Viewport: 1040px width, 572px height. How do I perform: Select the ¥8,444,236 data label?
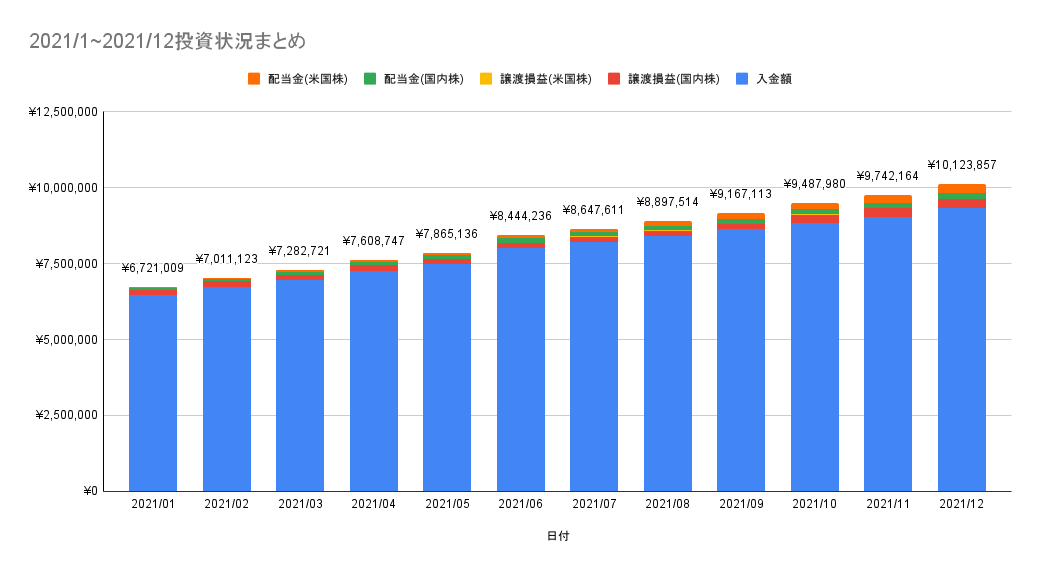tap(521, 216)
